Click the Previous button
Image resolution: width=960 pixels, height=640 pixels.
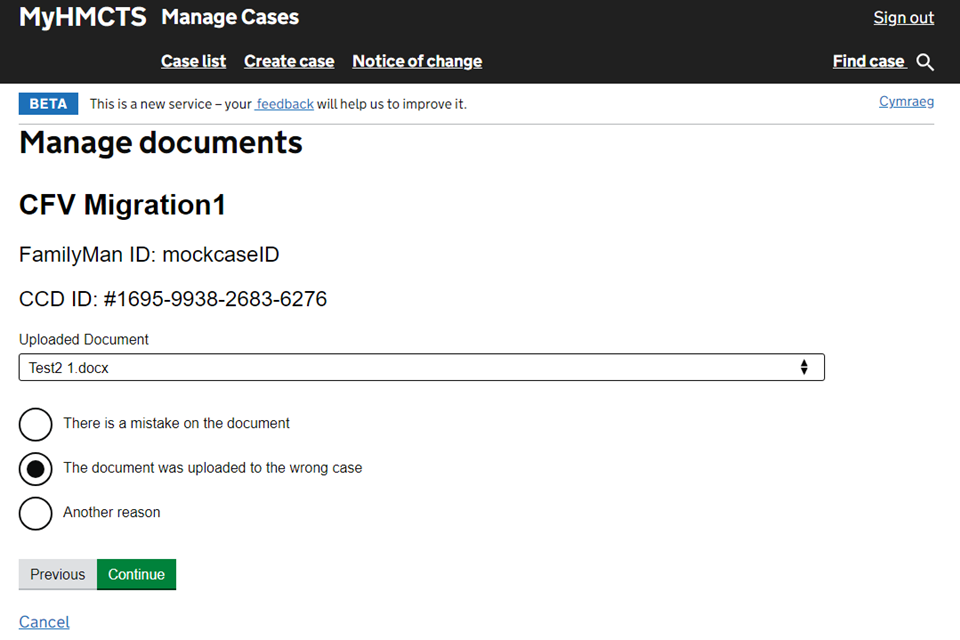pos(58,574)
